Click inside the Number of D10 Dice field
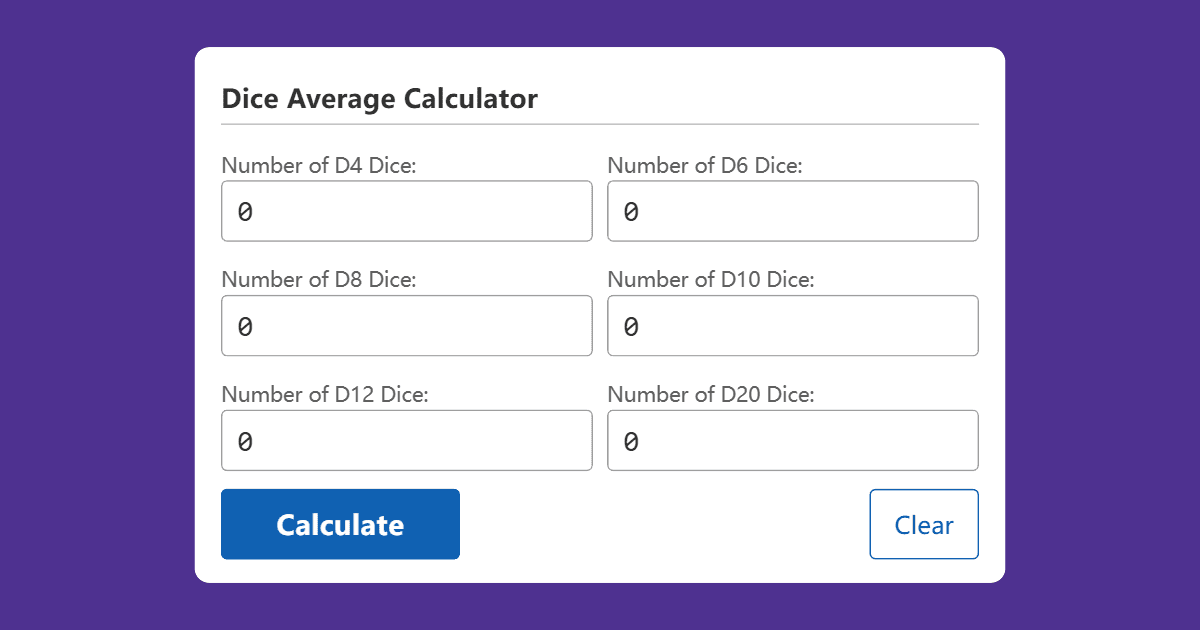 [x=793, y=325]
